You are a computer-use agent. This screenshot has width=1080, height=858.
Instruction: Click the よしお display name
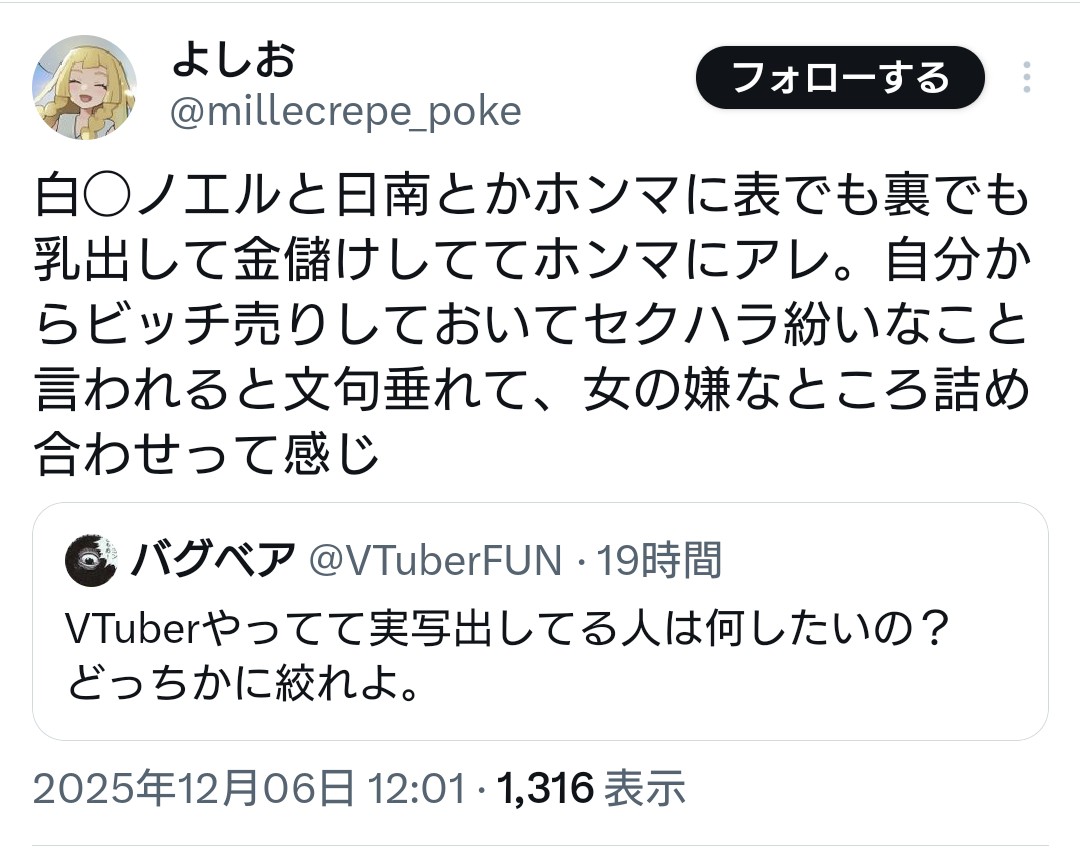[x=234, y=62]
